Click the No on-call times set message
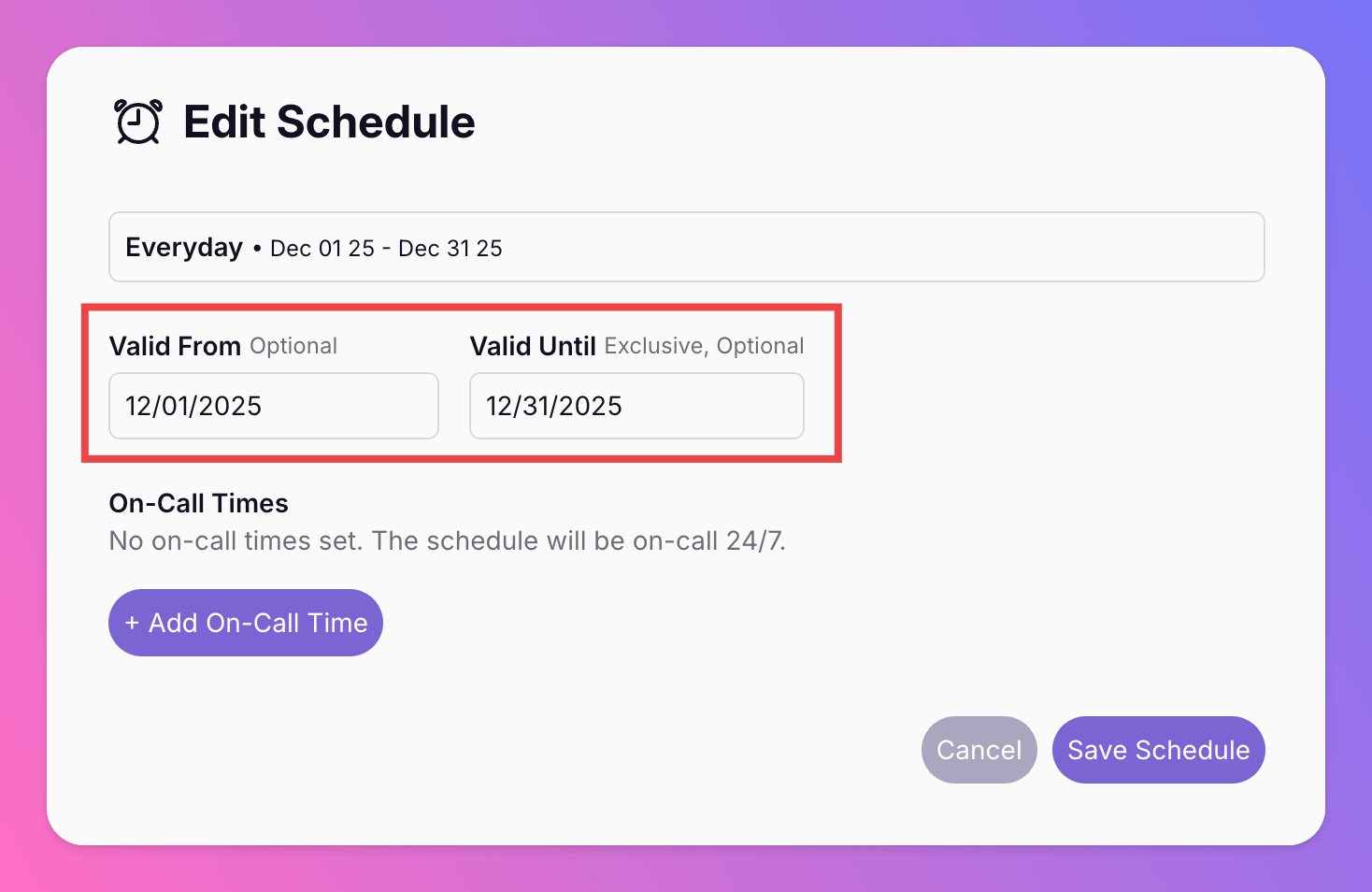 click(447, 540)
